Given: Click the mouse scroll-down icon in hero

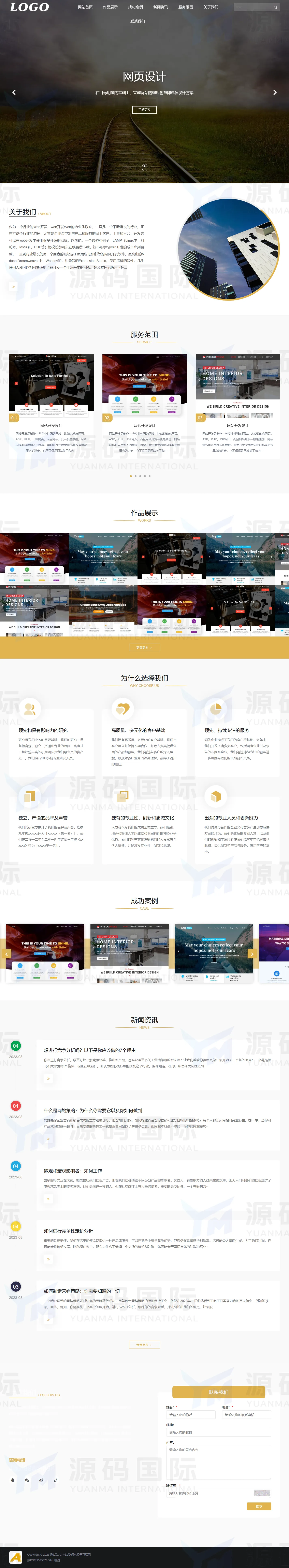Looking at the screenshot, I should click(x=144, y=167).
